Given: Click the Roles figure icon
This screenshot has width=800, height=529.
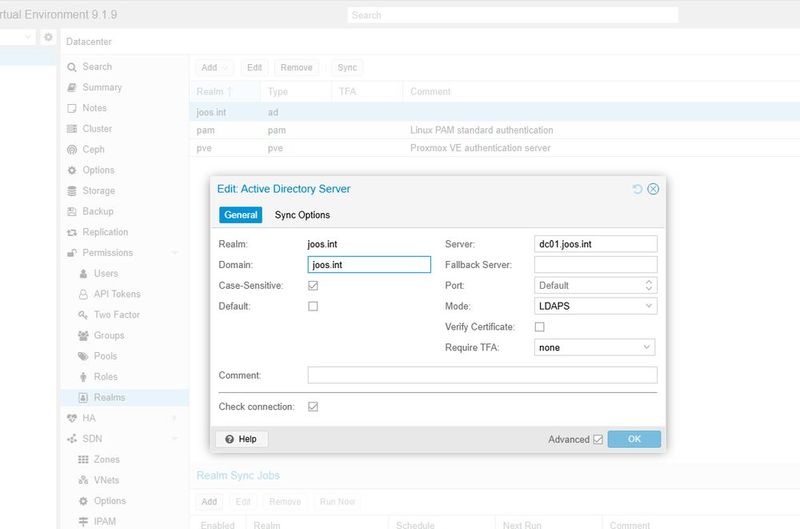Looking at the screenshot, I should click(83, 377).
